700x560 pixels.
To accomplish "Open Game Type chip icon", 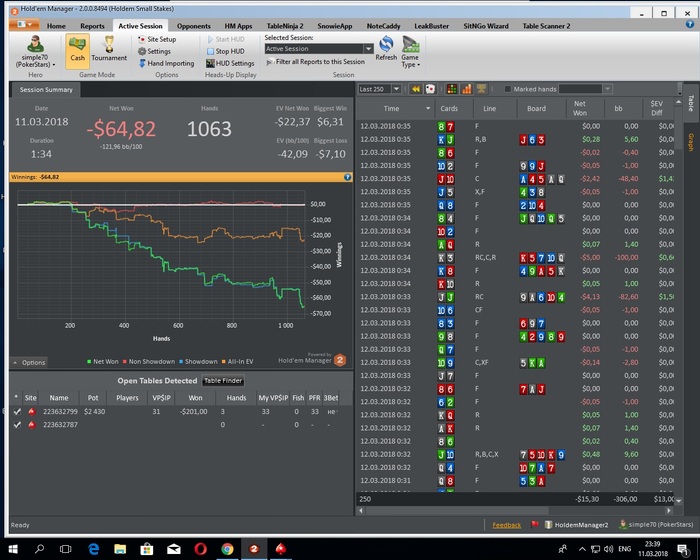I will pos(410,44).
